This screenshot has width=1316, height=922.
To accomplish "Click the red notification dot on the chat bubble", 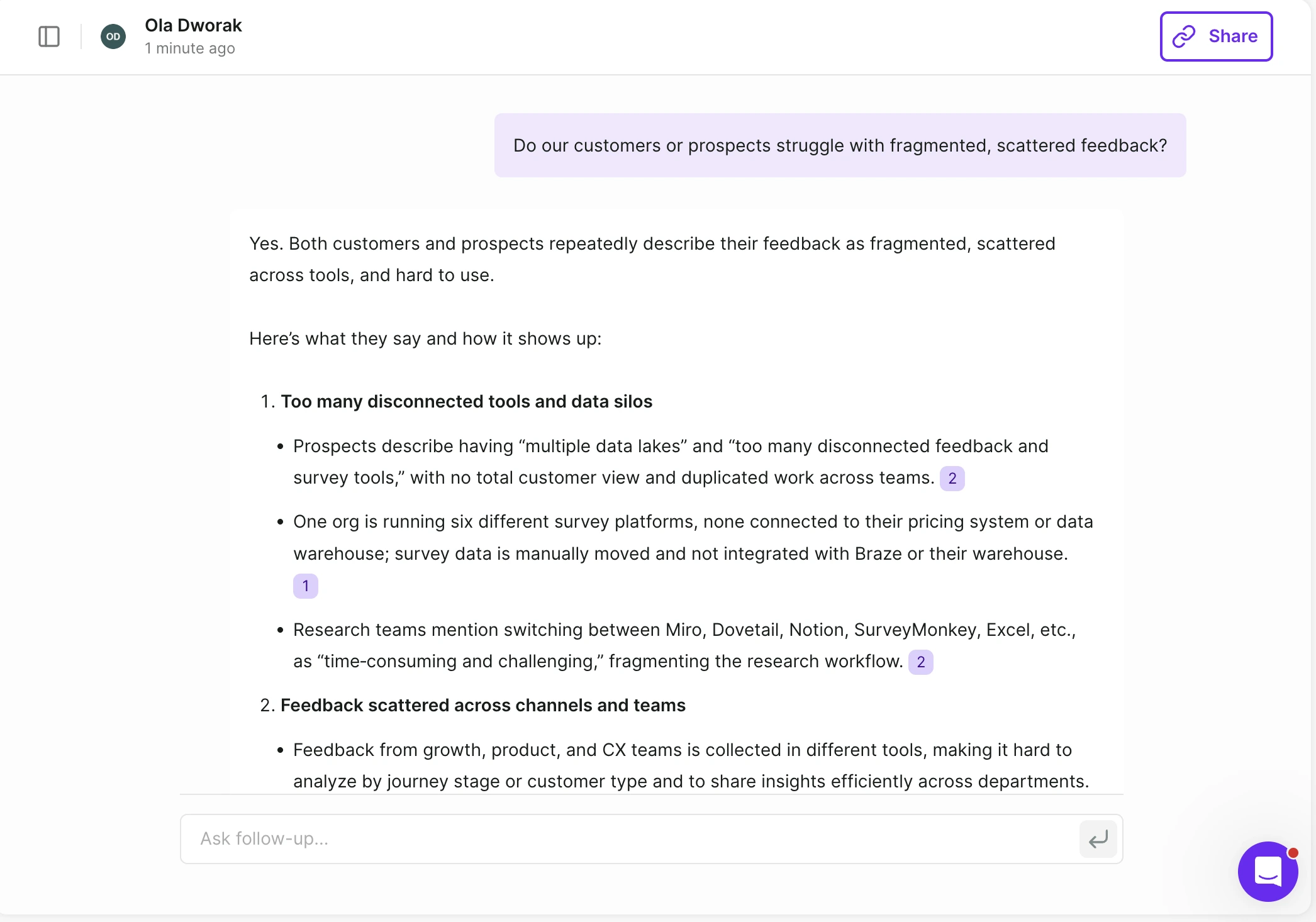I will (1293, 852).
